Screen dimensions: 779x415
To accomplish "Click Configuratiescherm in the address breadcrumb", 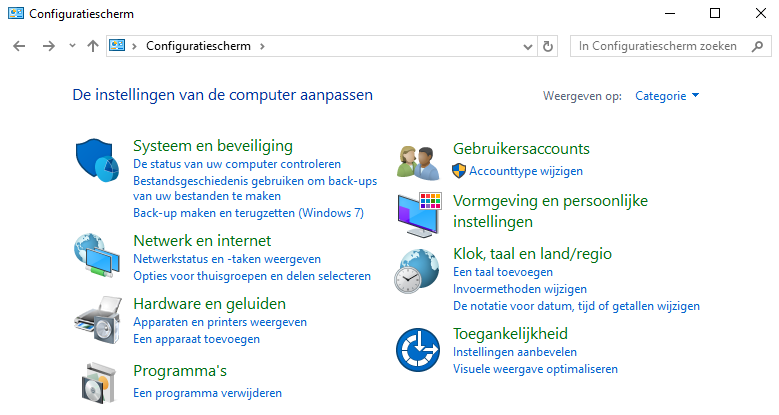I will (199, 46).
